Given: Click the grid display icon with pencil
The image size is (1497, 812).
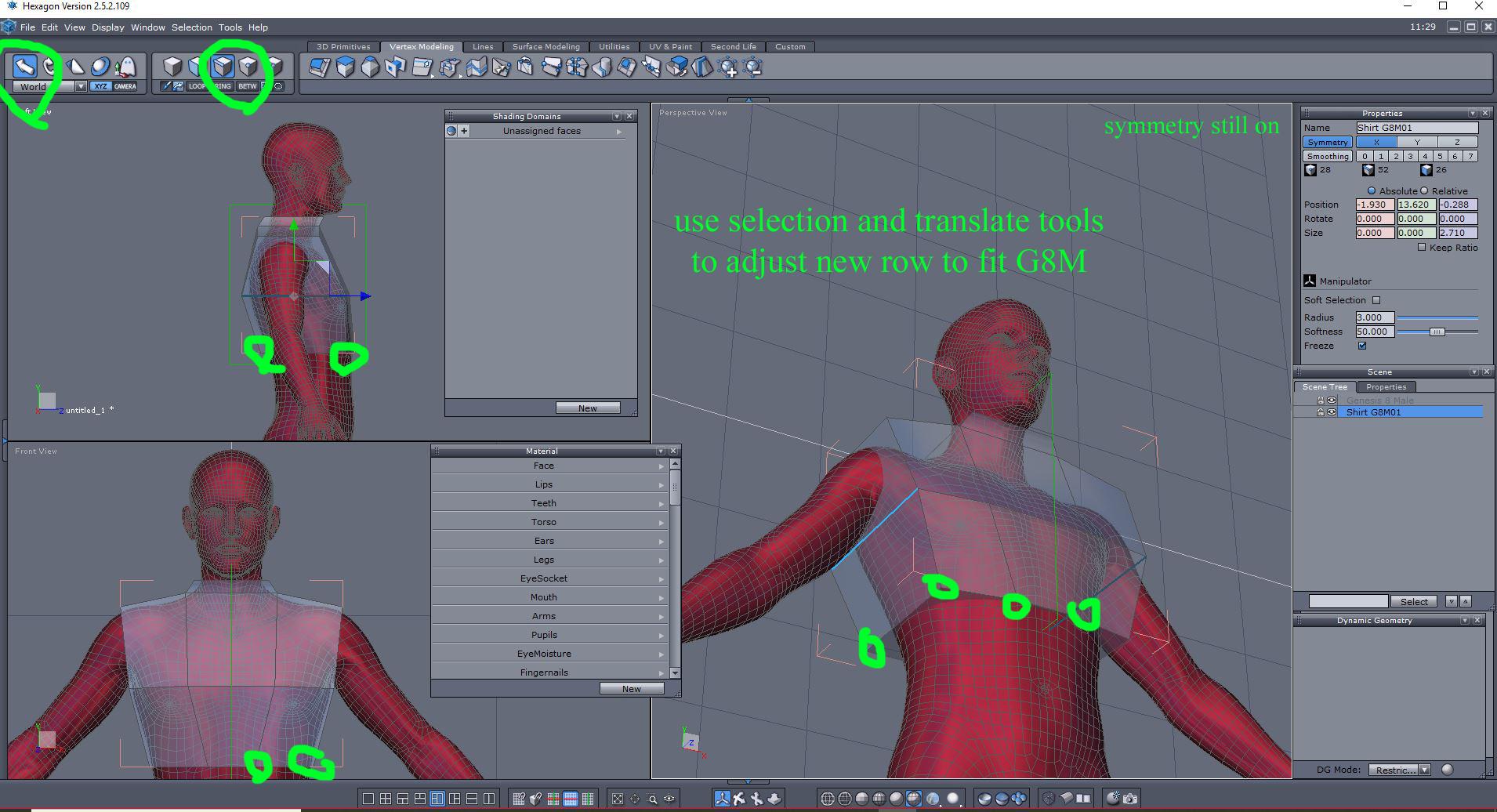Looking at the screenshot, I should (x=519, y=799).
